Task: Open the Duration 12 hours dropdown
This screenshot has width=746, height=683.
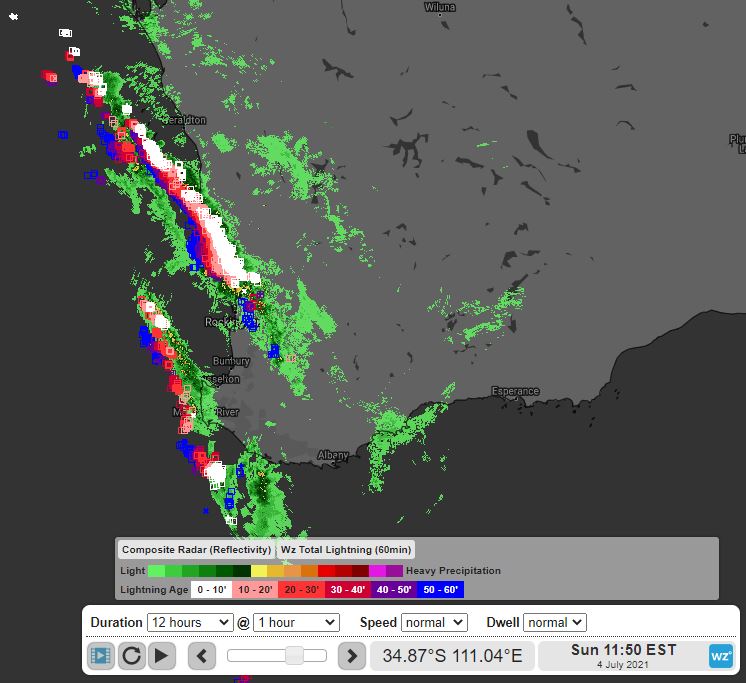Action: point(191,622)
